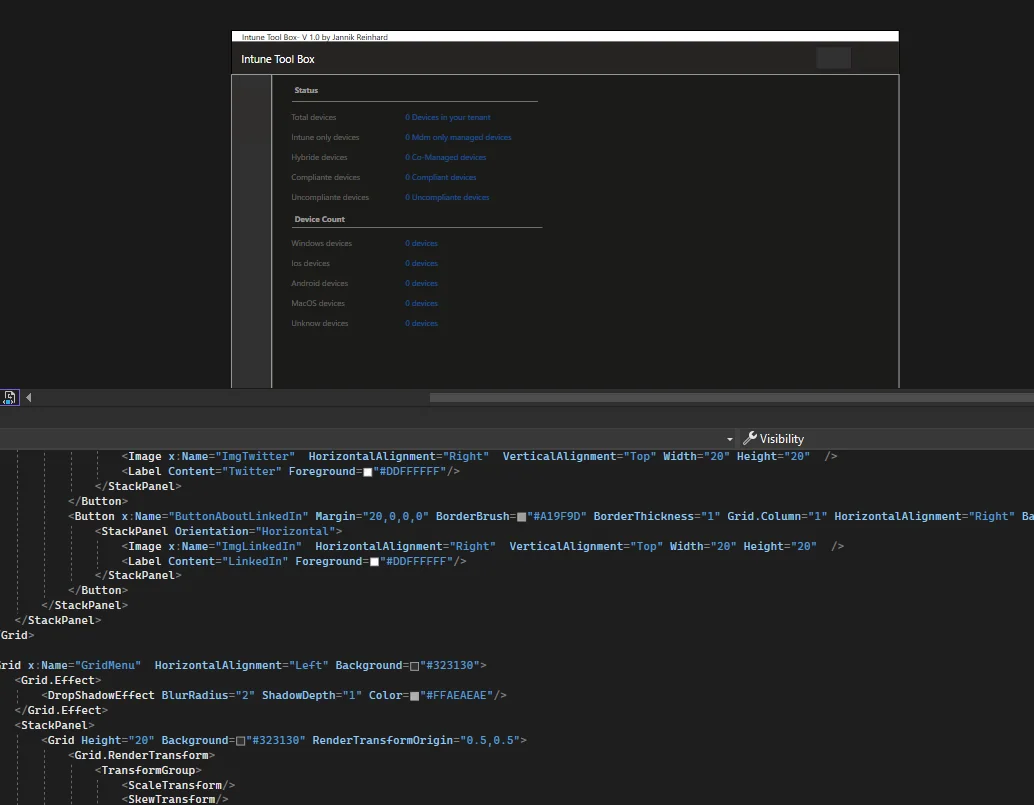1034x805 pixels.
Task: Click the wrench icon beside Visibility
Action: coord(750,438)
